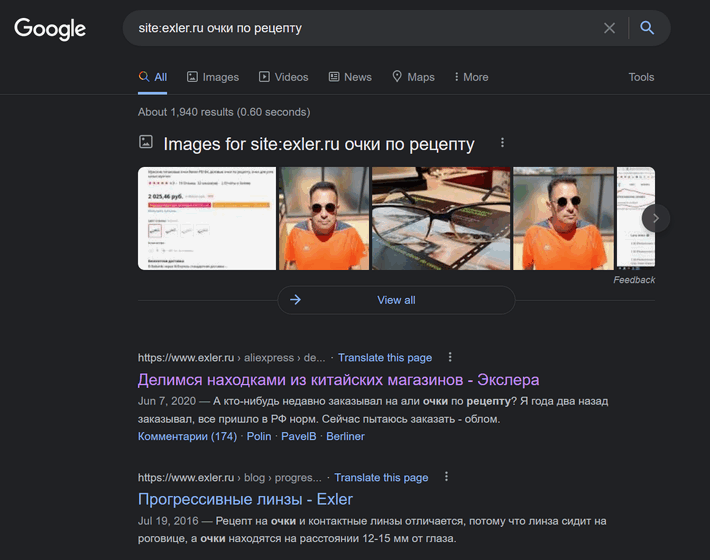Screen dimensions: 710x560
Task: Open three-dot menu for aliexpress result
Action: (x=450, y=357)
